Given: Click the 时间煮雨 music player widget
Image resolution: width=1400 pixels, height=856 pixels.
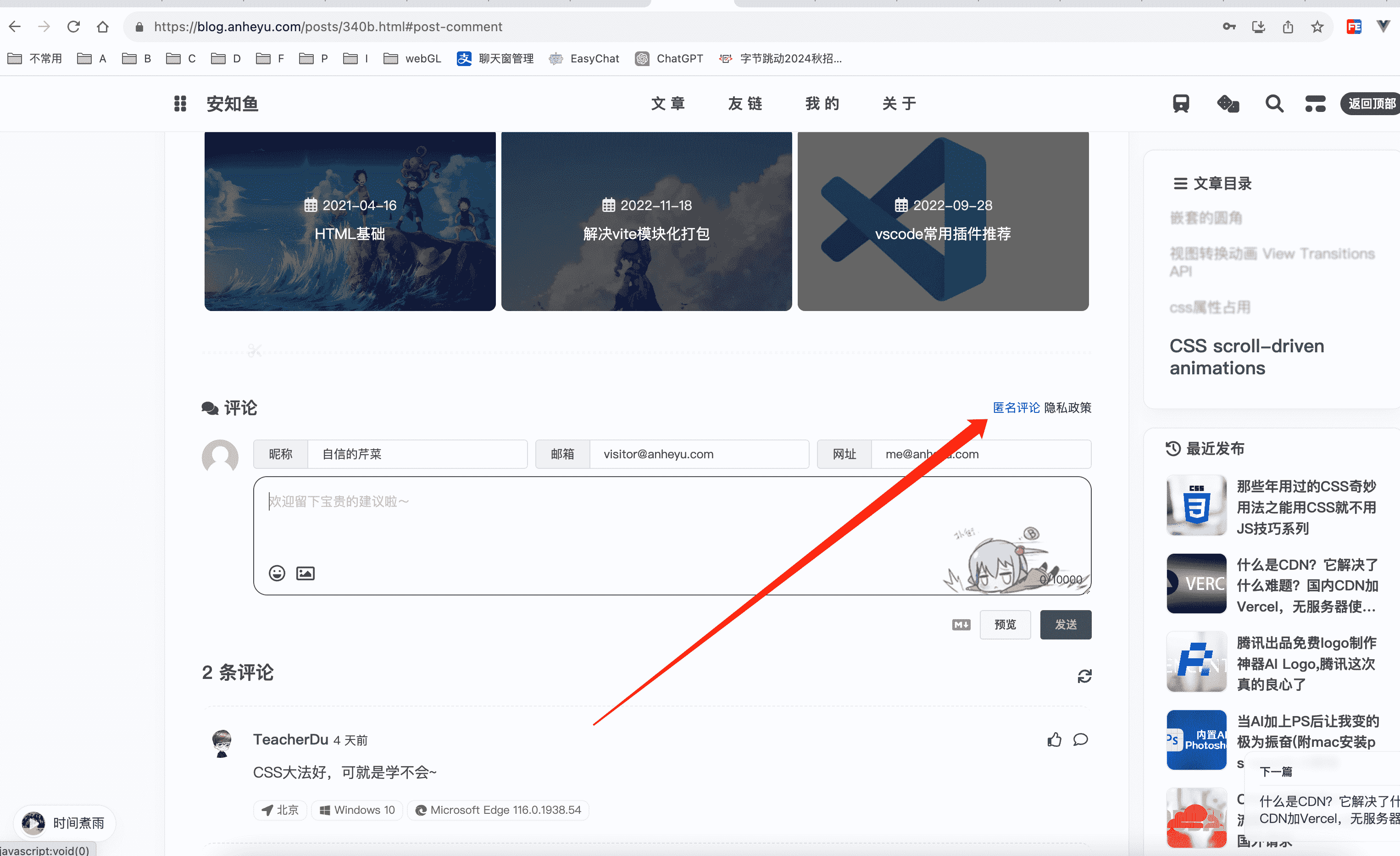Looking at the screenshot, I should coord(64,823).
